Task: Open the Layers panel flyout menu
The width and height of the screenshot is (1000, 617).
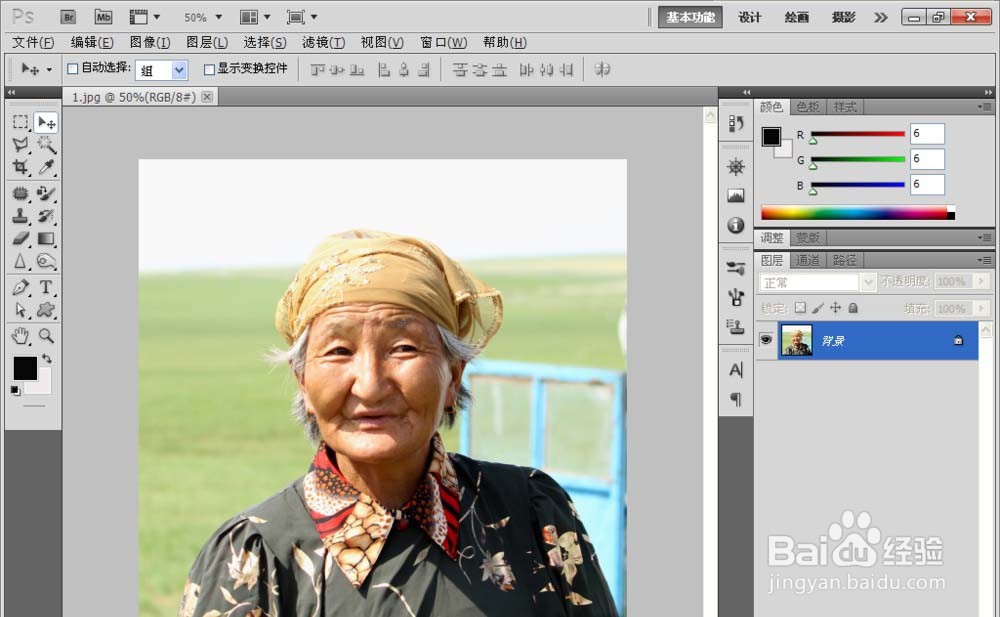Action: tap(985, 260)
